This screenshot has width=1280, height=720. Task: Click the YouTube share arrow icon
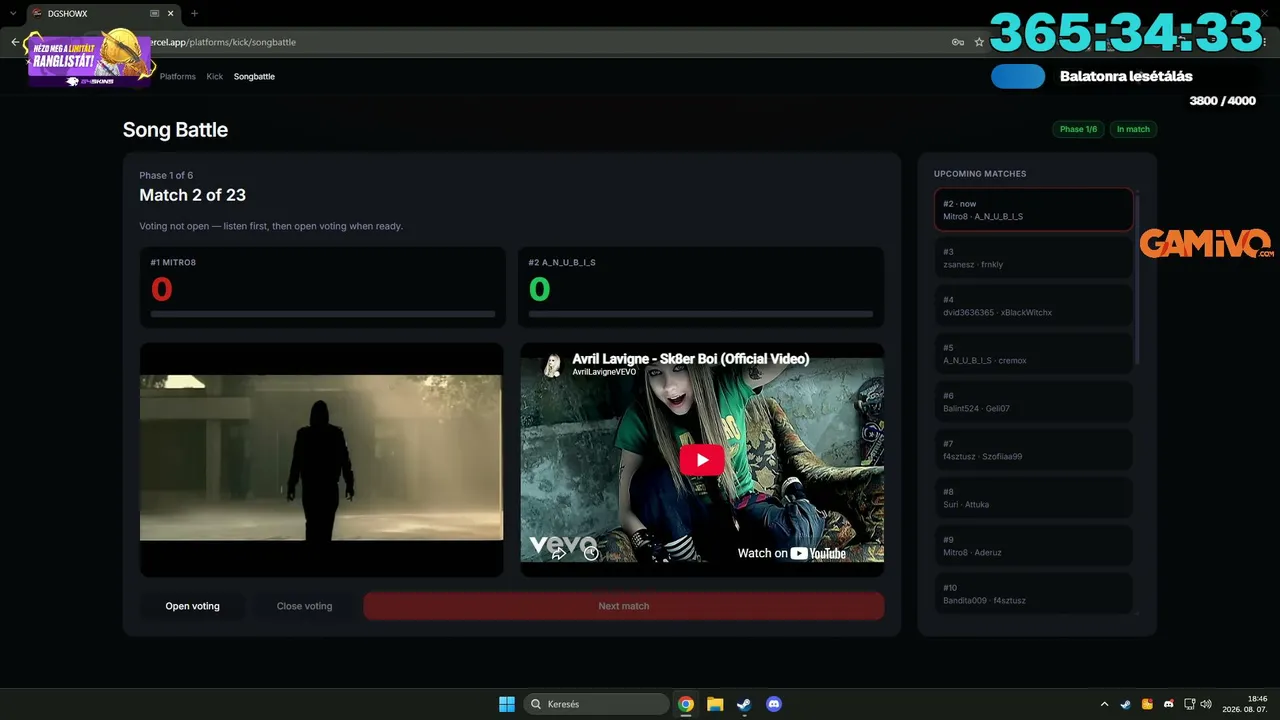point(559,552)
